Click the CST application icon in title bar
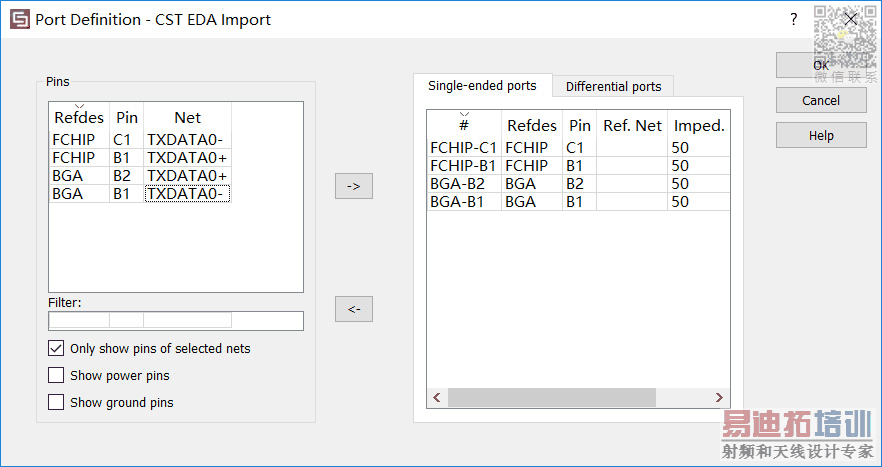882x467 pixels. click(19, 19)
